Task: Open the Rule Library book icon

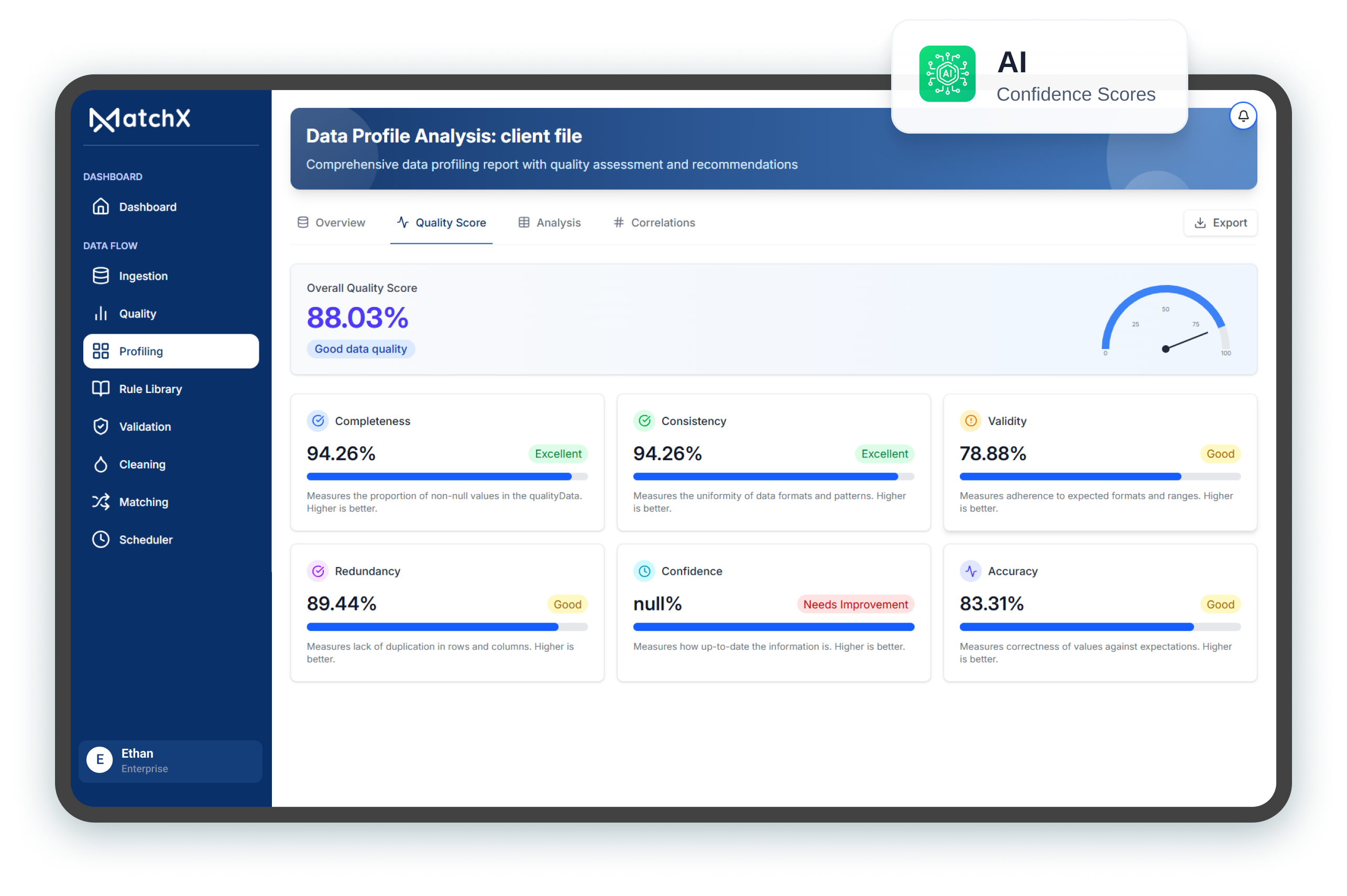Action: click(x=101, y=389)
